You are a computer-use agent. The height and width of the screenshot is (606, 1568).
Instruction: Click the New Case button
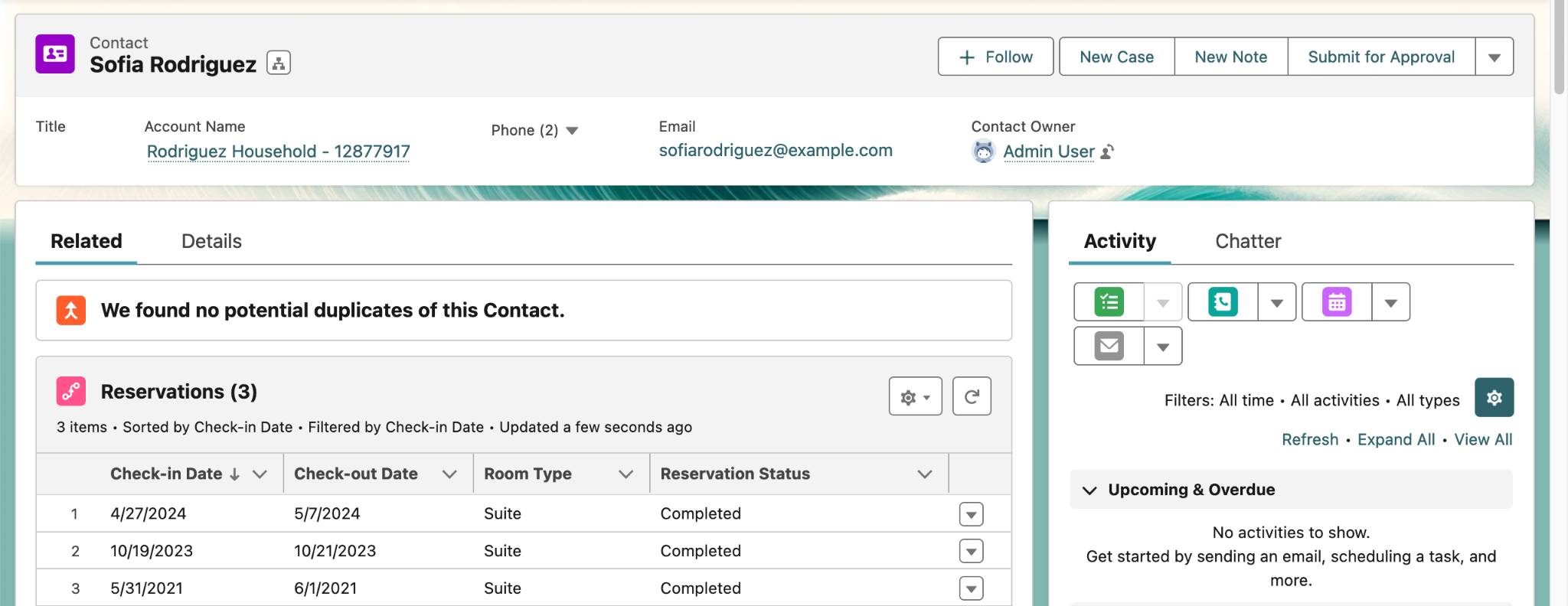tap(1116, 57)
